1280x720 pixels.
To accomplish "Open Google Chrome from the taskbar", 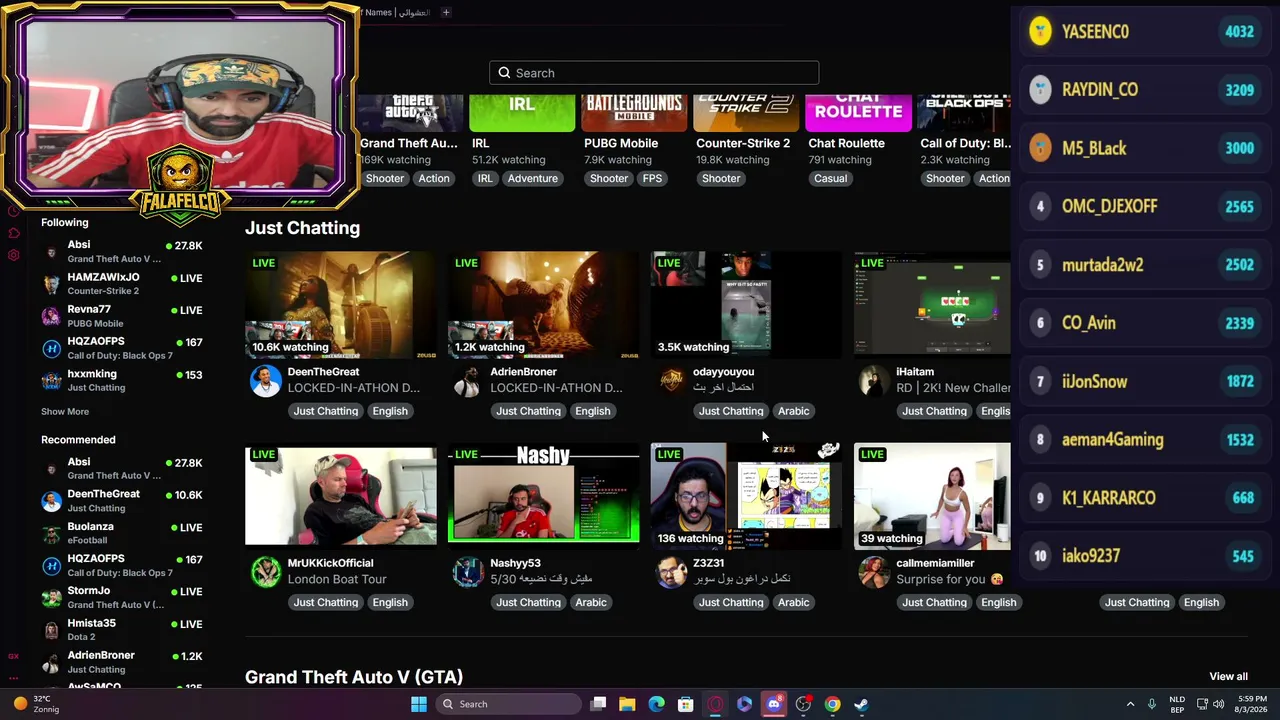I will (x=832, y=704).
